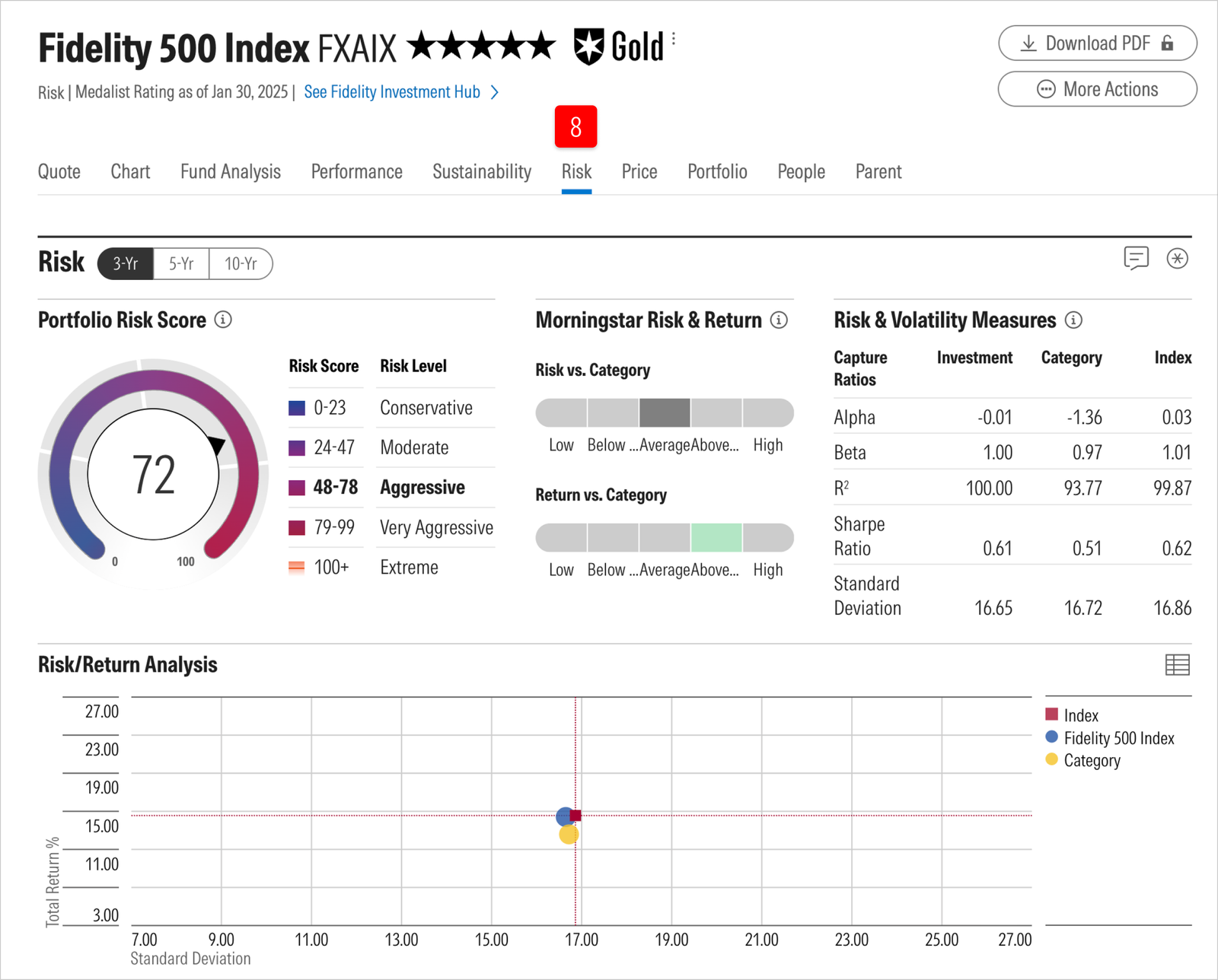Screen dimensions: 1218x980
Task: Click the asterisk circle icon
Action: tap(1177, 259)
